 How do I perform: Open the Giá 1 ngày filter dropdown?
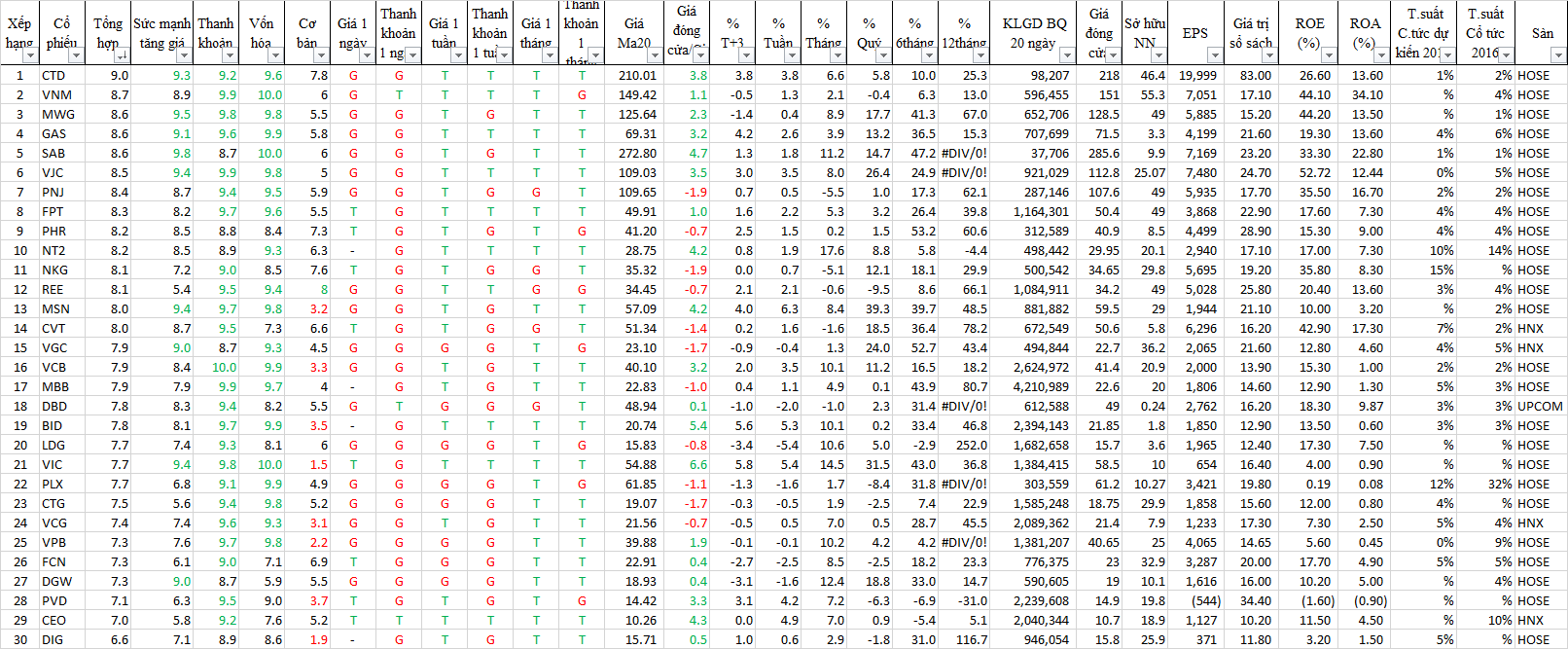coord(367,55)
